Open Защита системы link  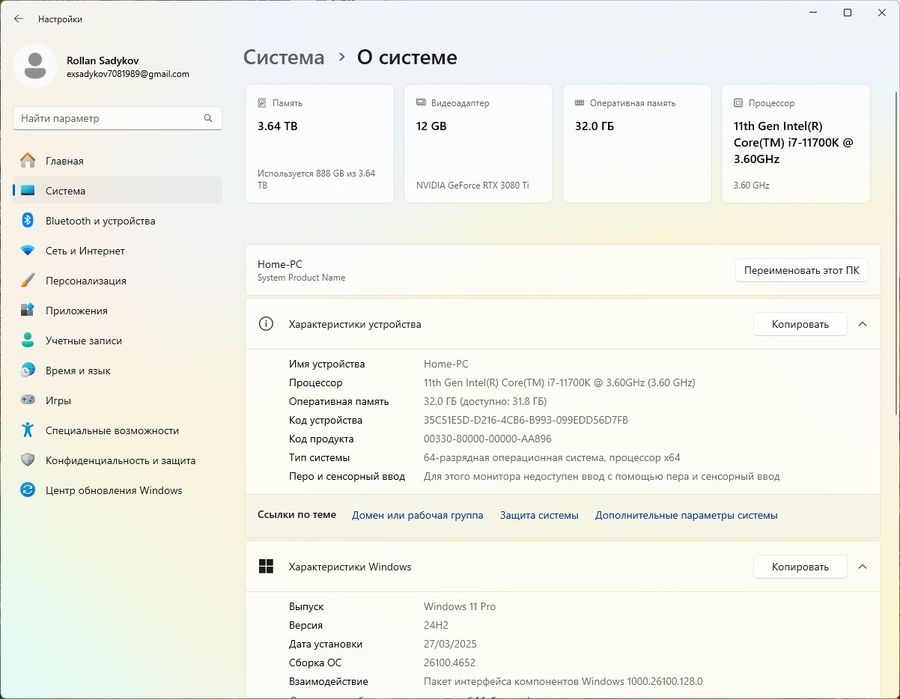click(539, 515)
